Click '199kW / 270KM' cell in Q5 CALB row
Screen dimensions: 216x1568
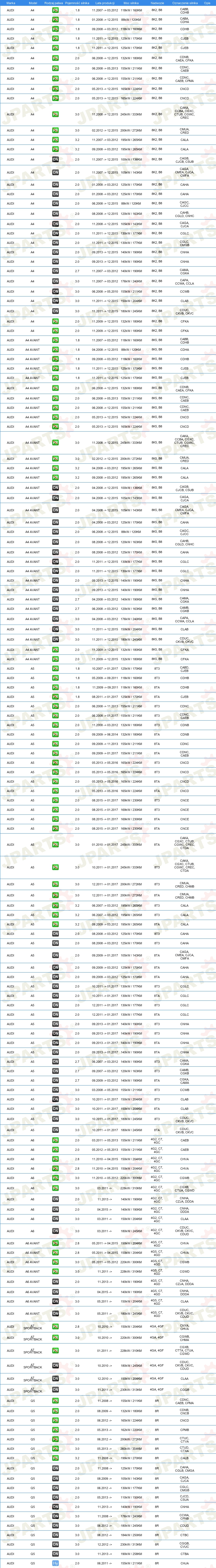coord(131,1458)
